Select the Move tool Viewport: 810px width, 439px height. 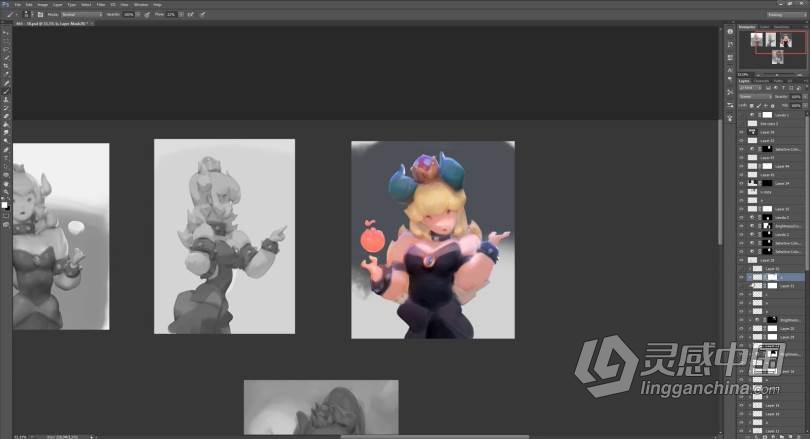(6, 33)
